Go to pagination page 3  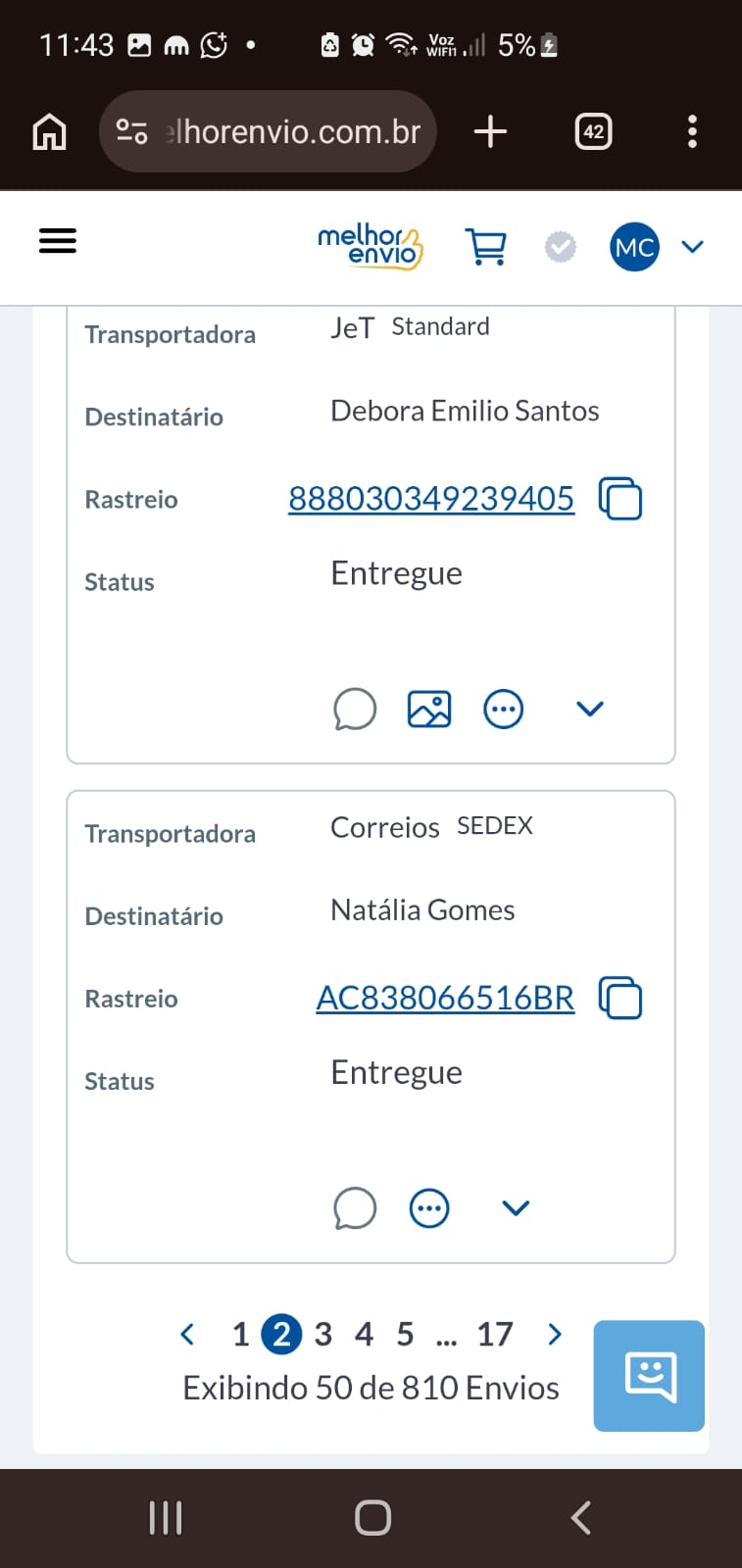tap(323, 1334)
